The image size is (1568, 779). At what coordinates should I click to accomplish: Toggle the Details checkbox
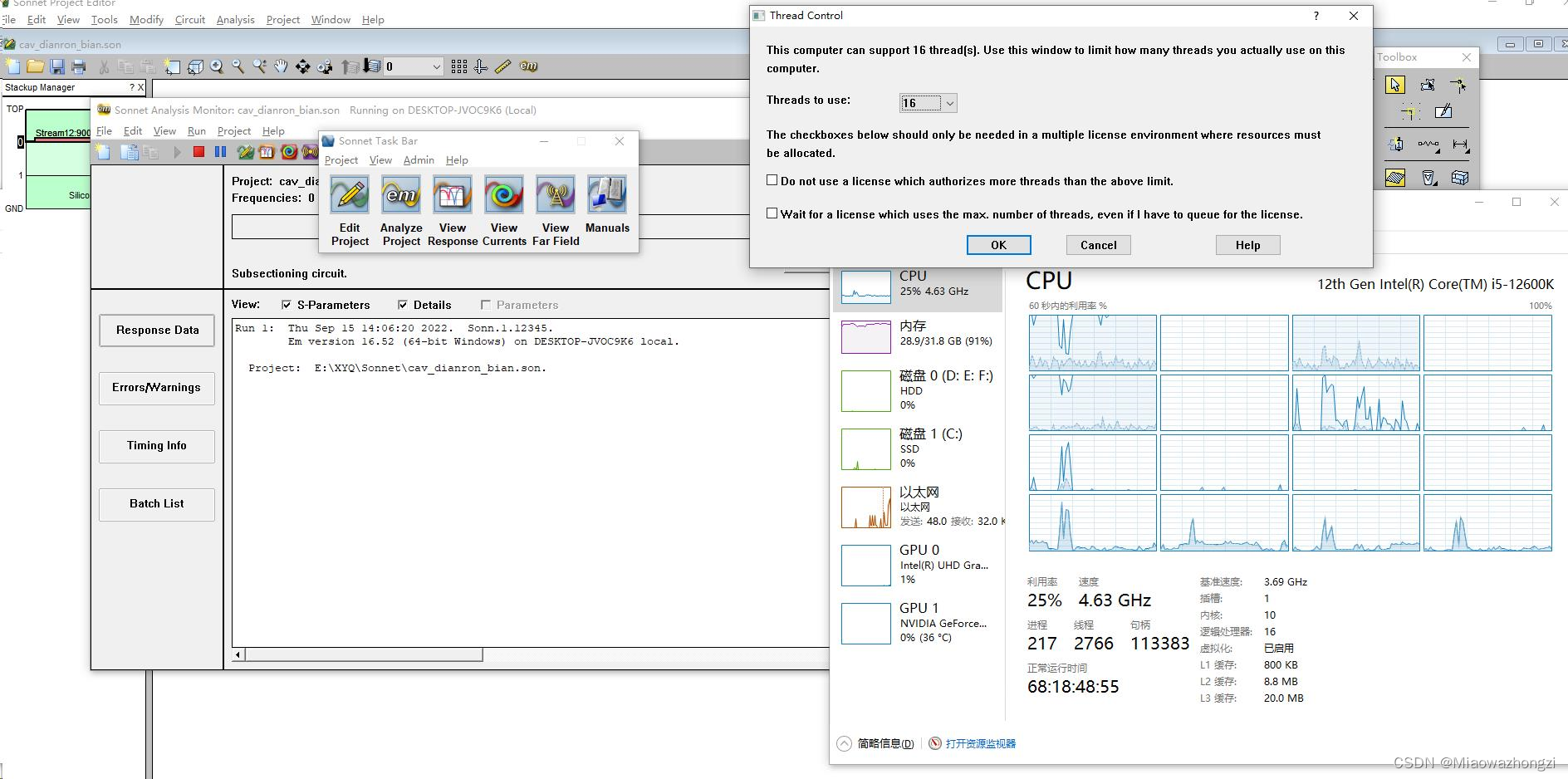403,305
